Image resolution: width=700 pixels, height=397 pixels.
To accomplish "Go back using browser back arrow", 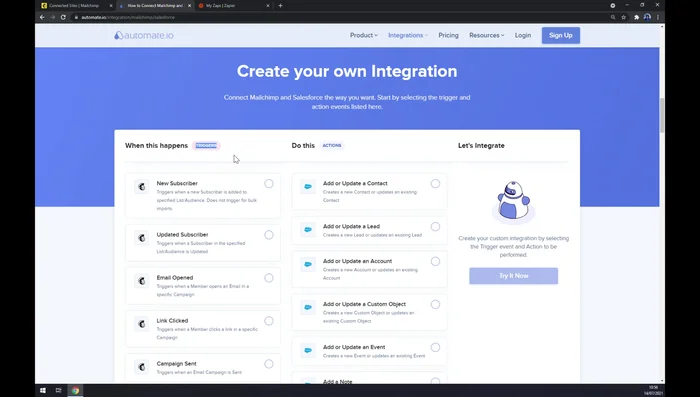I will coord(42,17).
